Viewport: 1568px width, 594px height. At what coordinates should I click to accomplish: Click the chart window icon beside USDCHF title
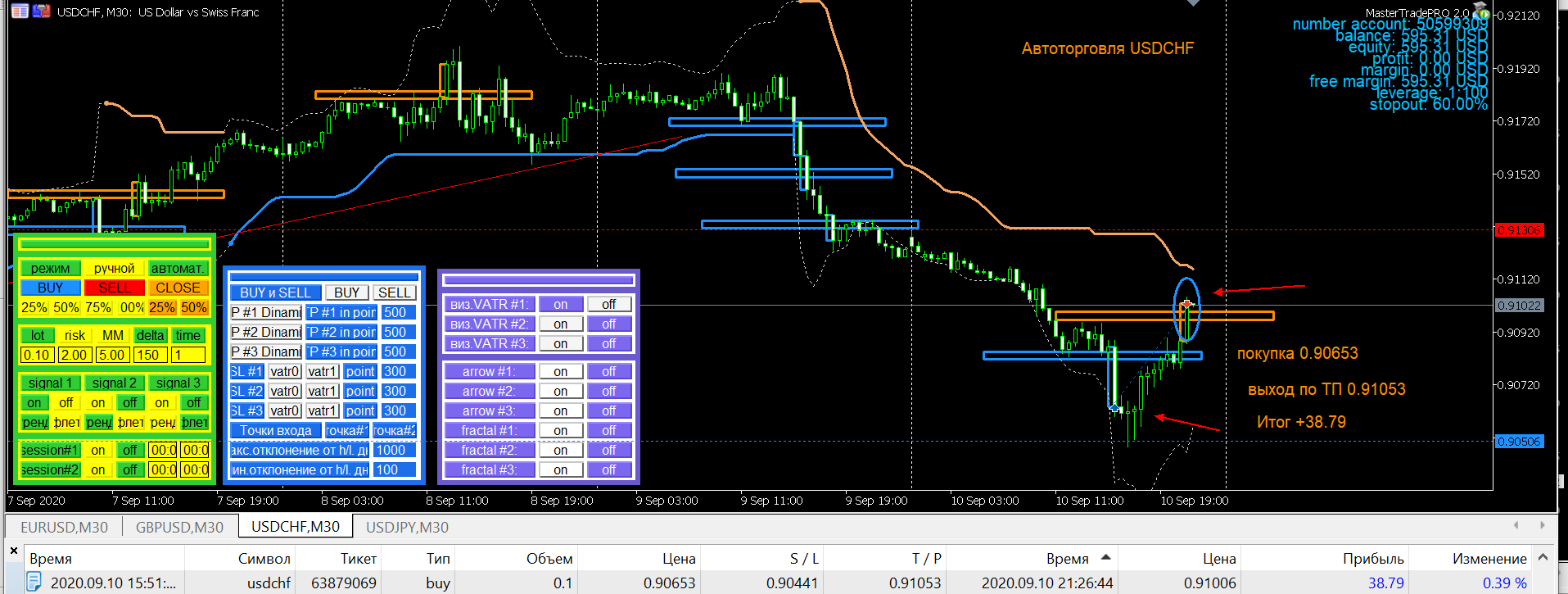click(20, 11)
